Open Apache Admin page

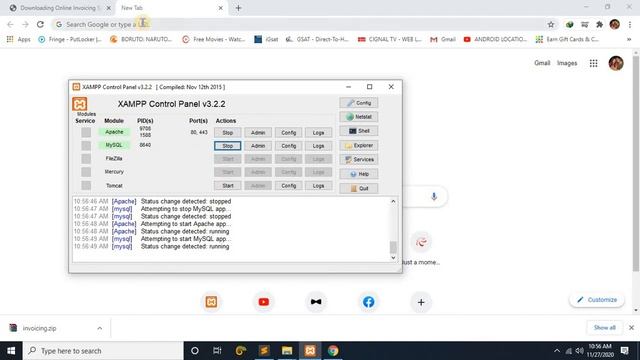pyautogui.click(x=258, y=133)
